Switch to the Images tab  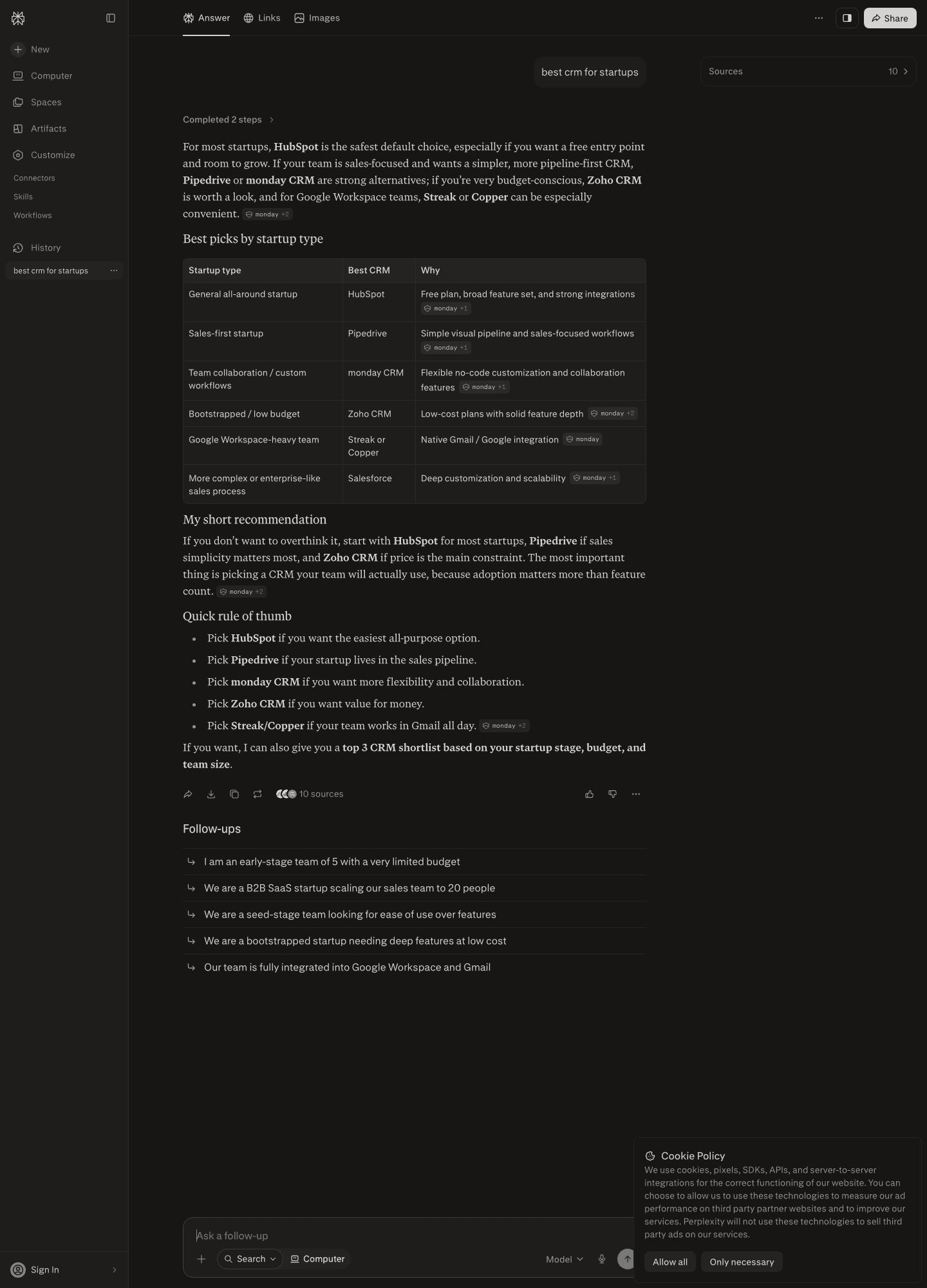click(317, 18)
